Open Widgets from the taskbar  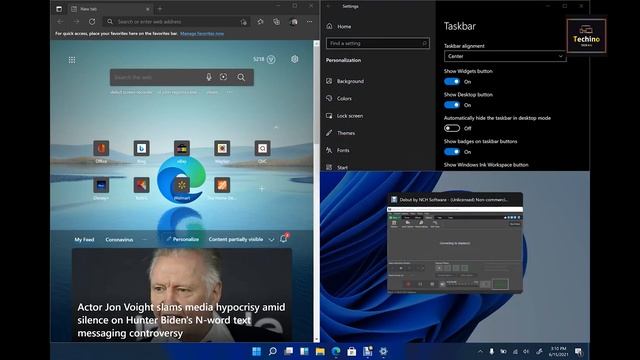coord(304,351)
